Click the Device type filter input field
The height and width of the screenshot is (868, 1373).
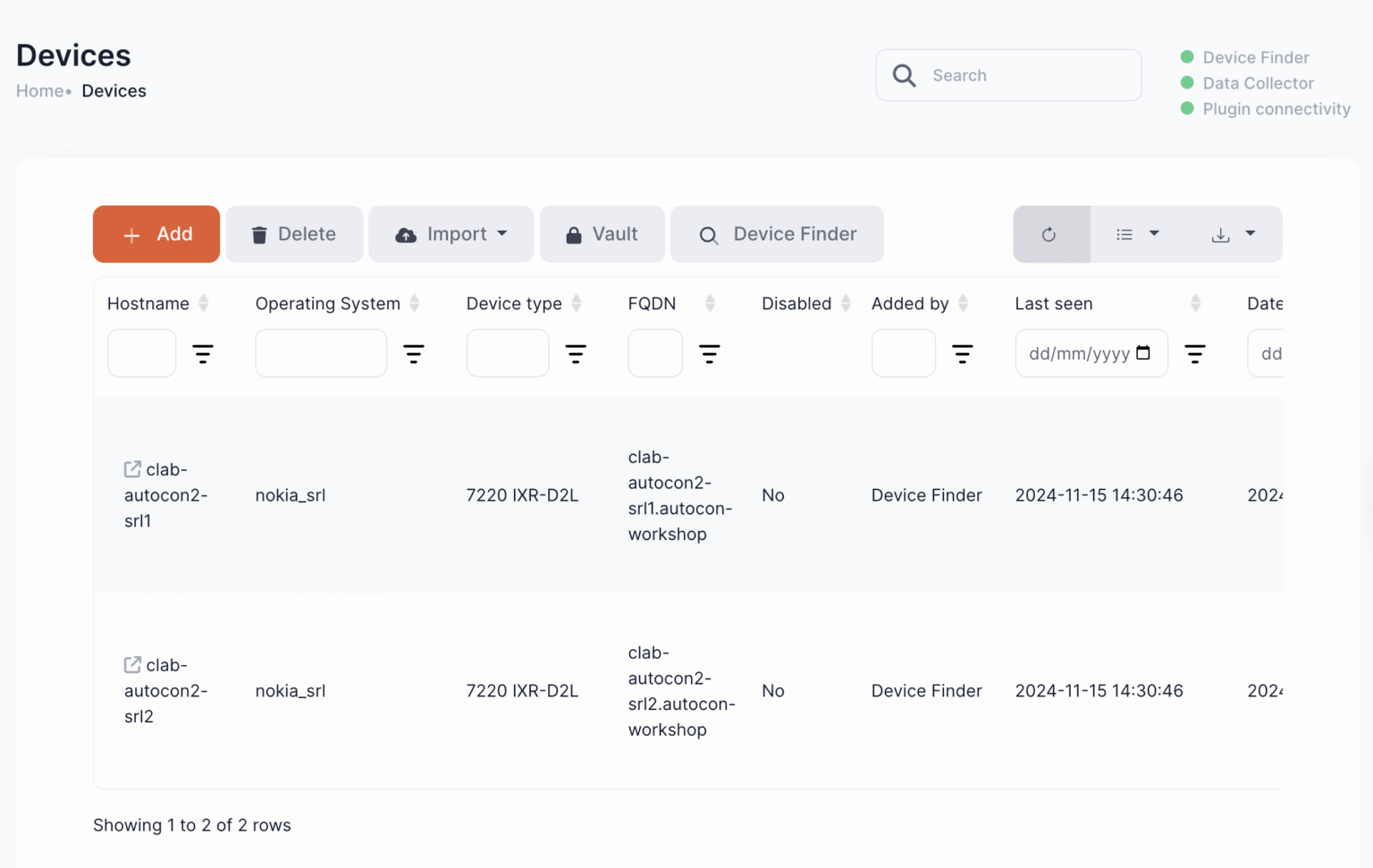point(507,353)
